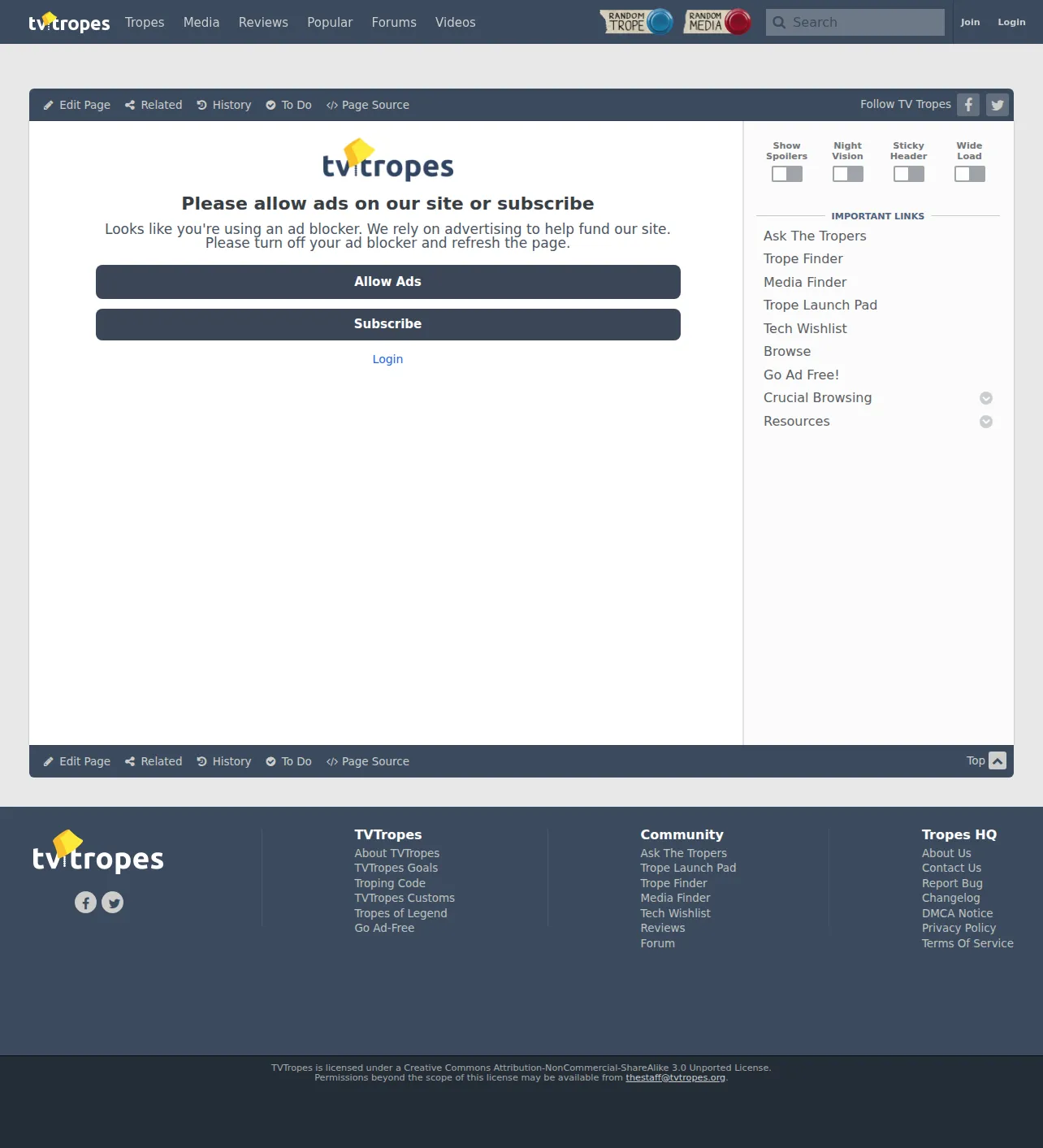
Task: View History in the top page toolbar
Action: pyautogui.click(x=224, y=105)
